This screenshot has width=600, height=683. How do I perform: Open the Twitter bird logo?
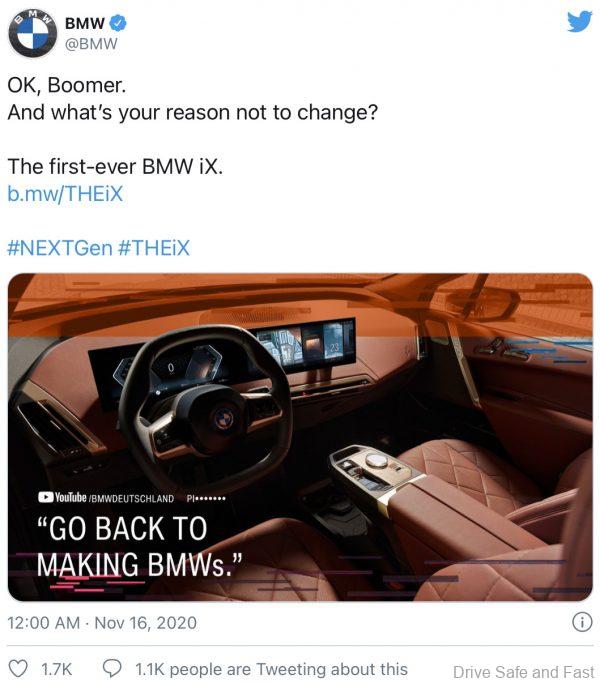(580, 21)
